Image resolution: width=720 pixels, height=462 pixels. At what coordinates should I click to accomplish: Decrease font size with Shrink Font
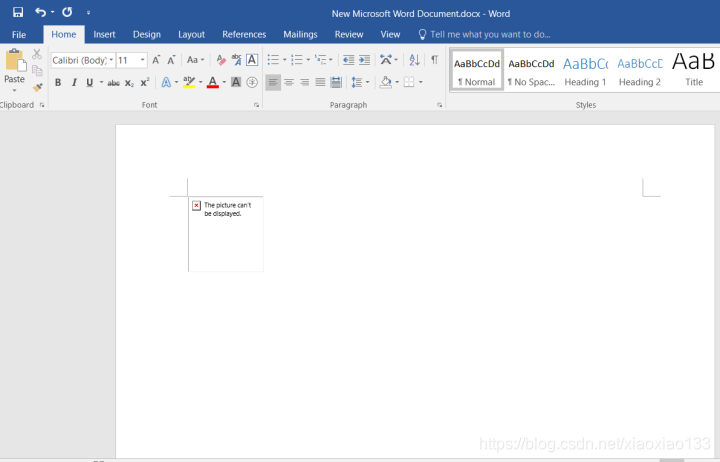coord(171,60)
